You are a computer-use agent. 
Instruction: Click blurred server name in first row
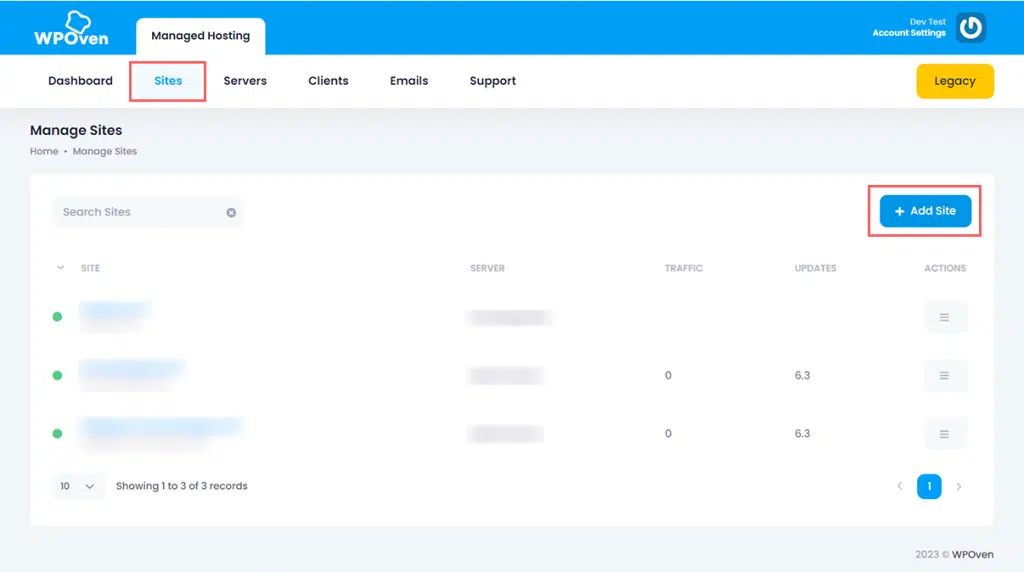point(509,317)
